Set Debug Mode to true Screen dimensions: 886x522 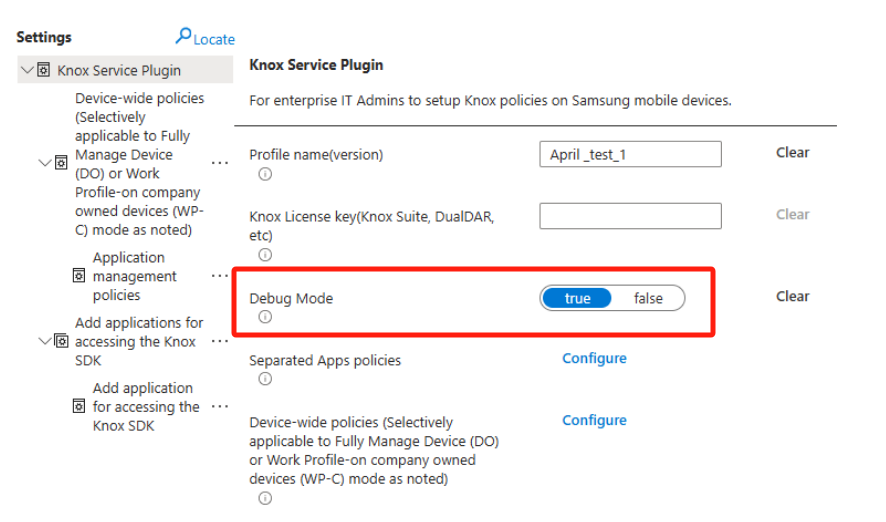pyautogui.click(x=577, y=298)
